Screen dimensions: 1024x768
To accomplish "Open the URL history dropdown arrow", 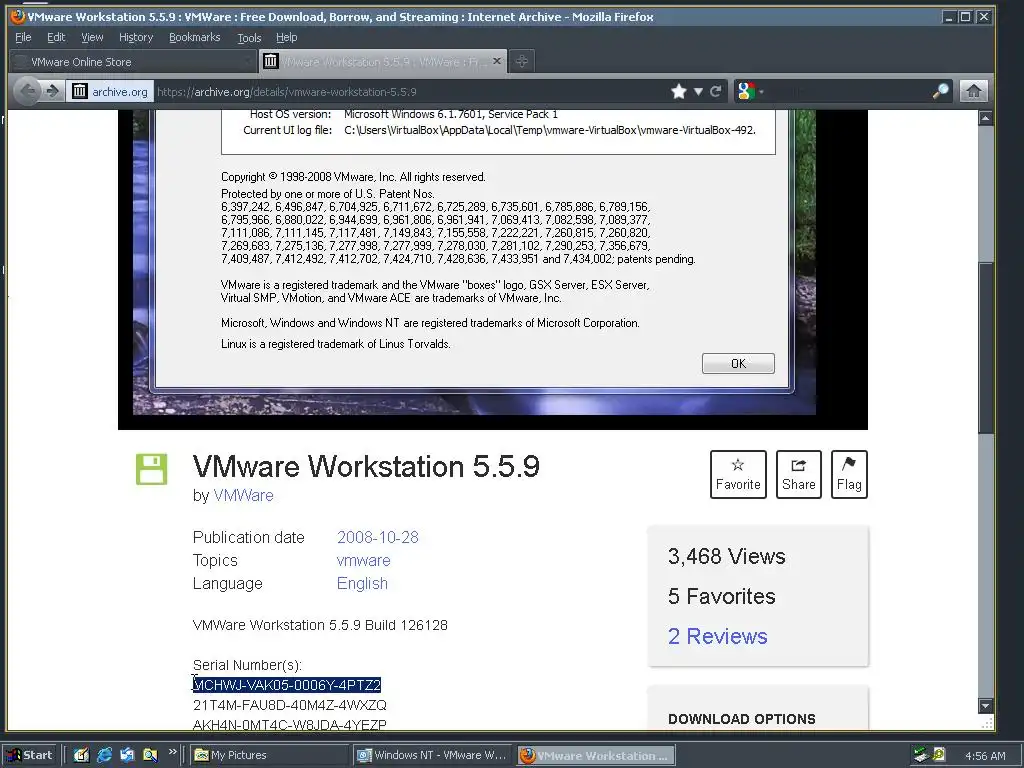I will 698,91.
